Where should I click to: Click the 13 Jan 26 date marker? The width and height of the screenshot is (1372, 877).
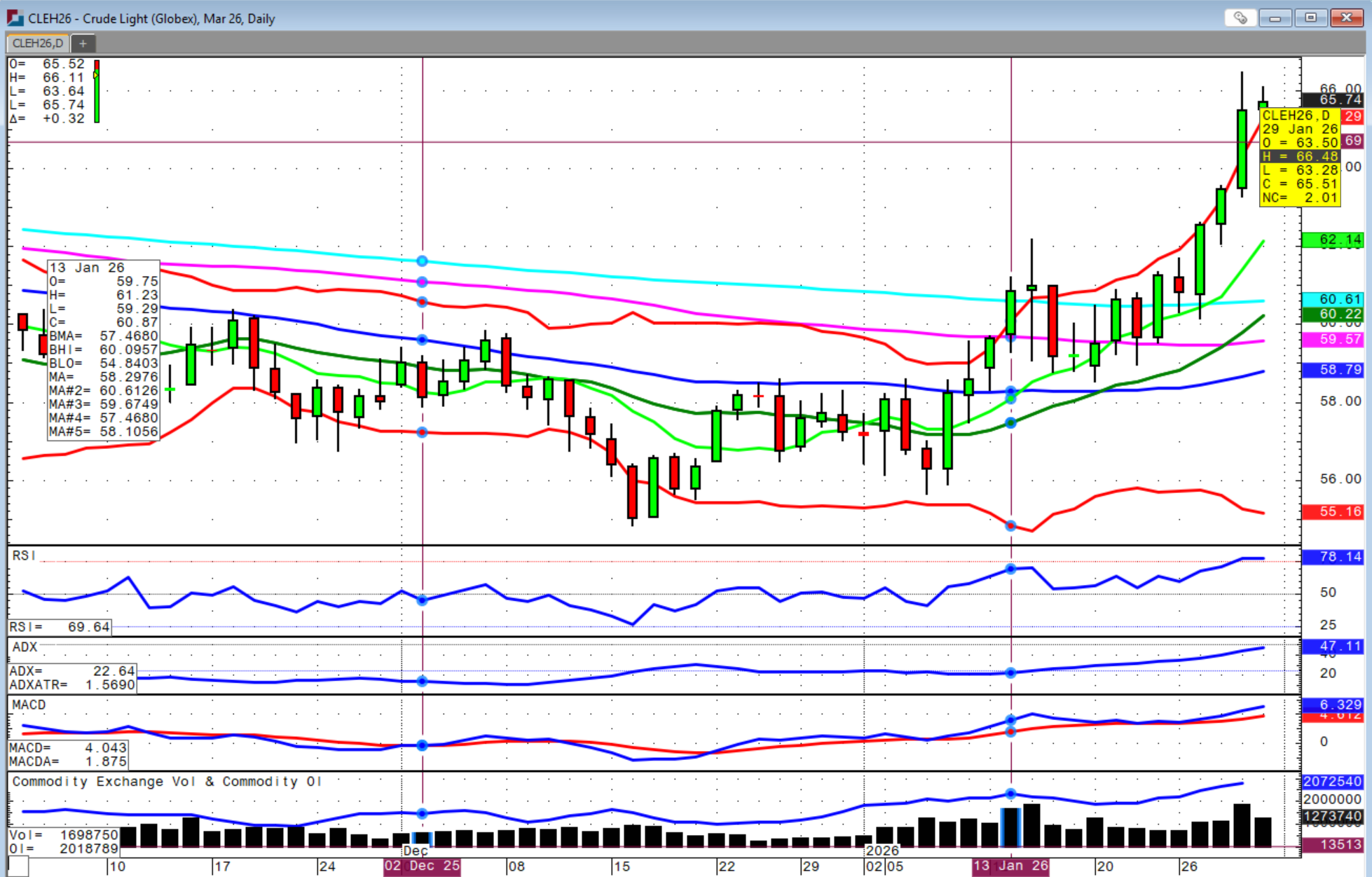(x=1010, y=866)
